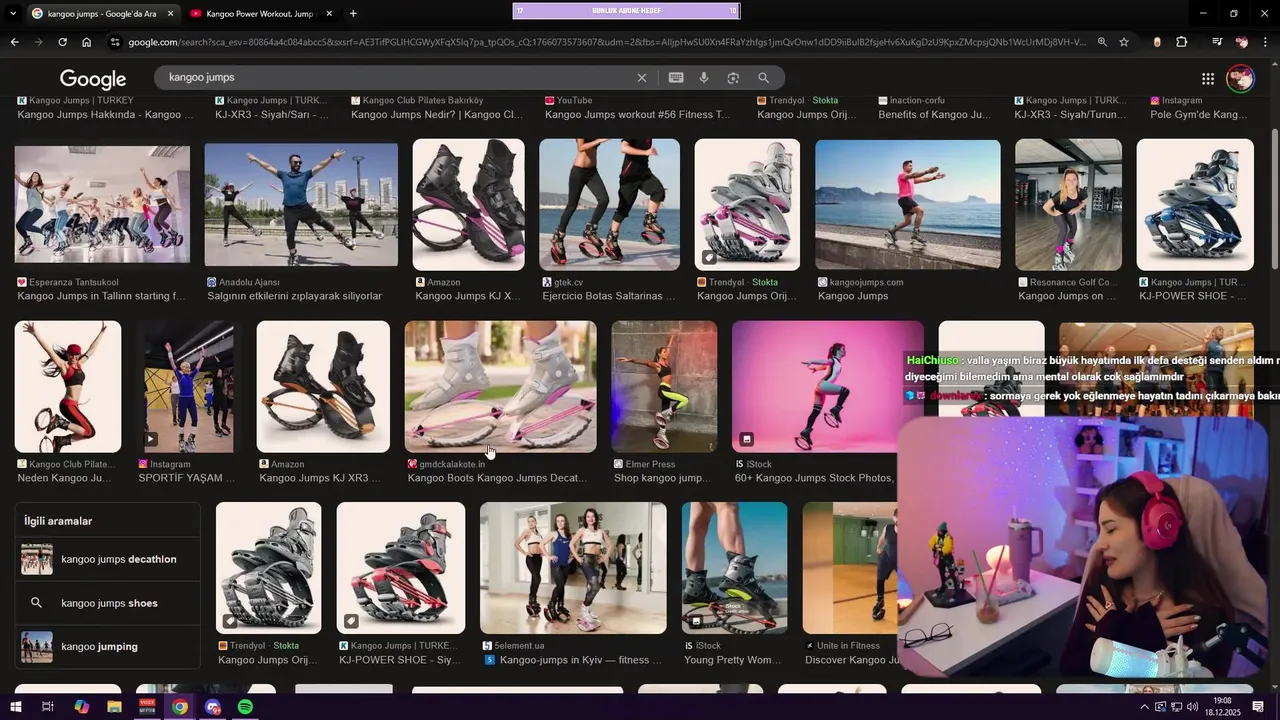Click "Kangoo Jumps Hakkında" result title
Viewport: 1280px width, 720px height.
(105, 115)
